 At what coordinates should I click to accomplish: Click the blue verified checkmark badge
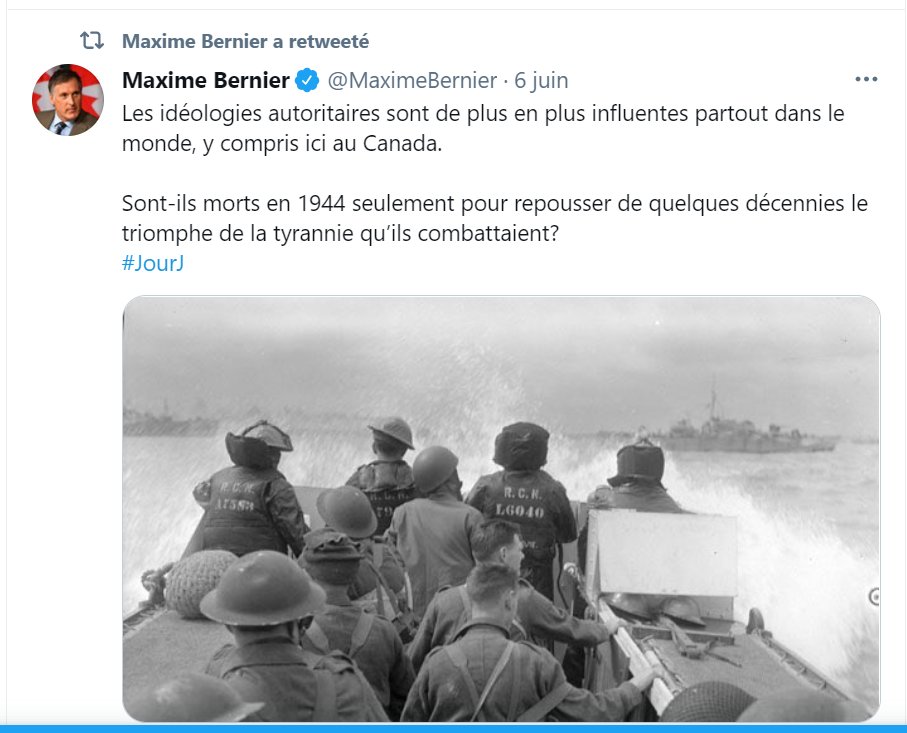(x=307, y=80)
